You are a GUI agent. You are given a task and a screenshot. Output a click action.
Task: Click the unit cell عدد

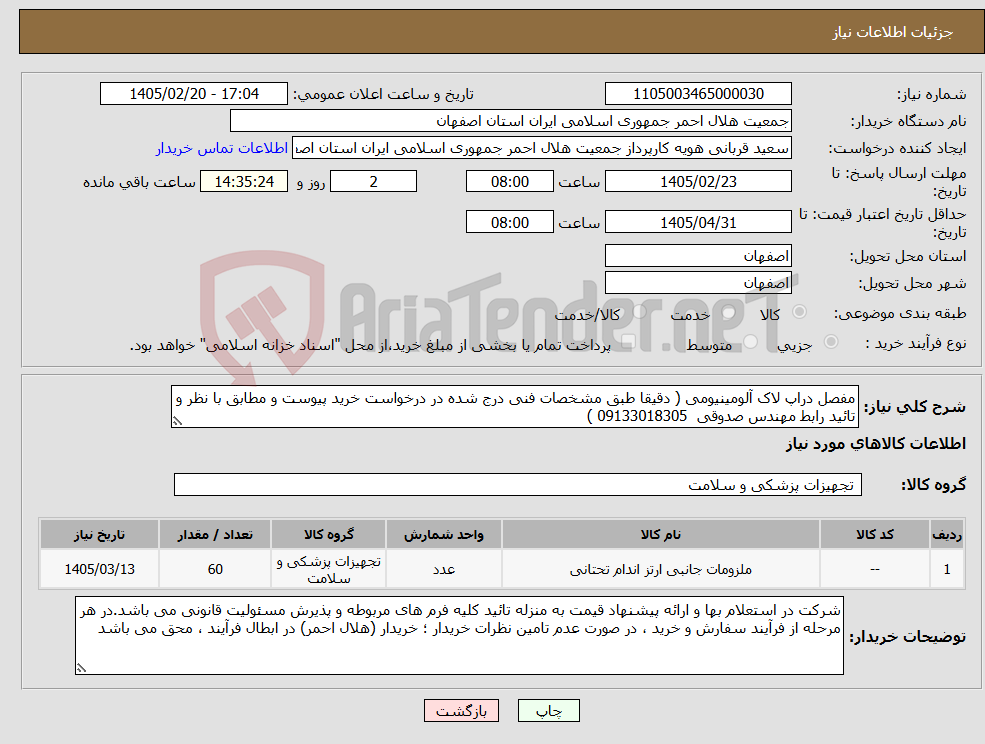[x=444, y=569]
